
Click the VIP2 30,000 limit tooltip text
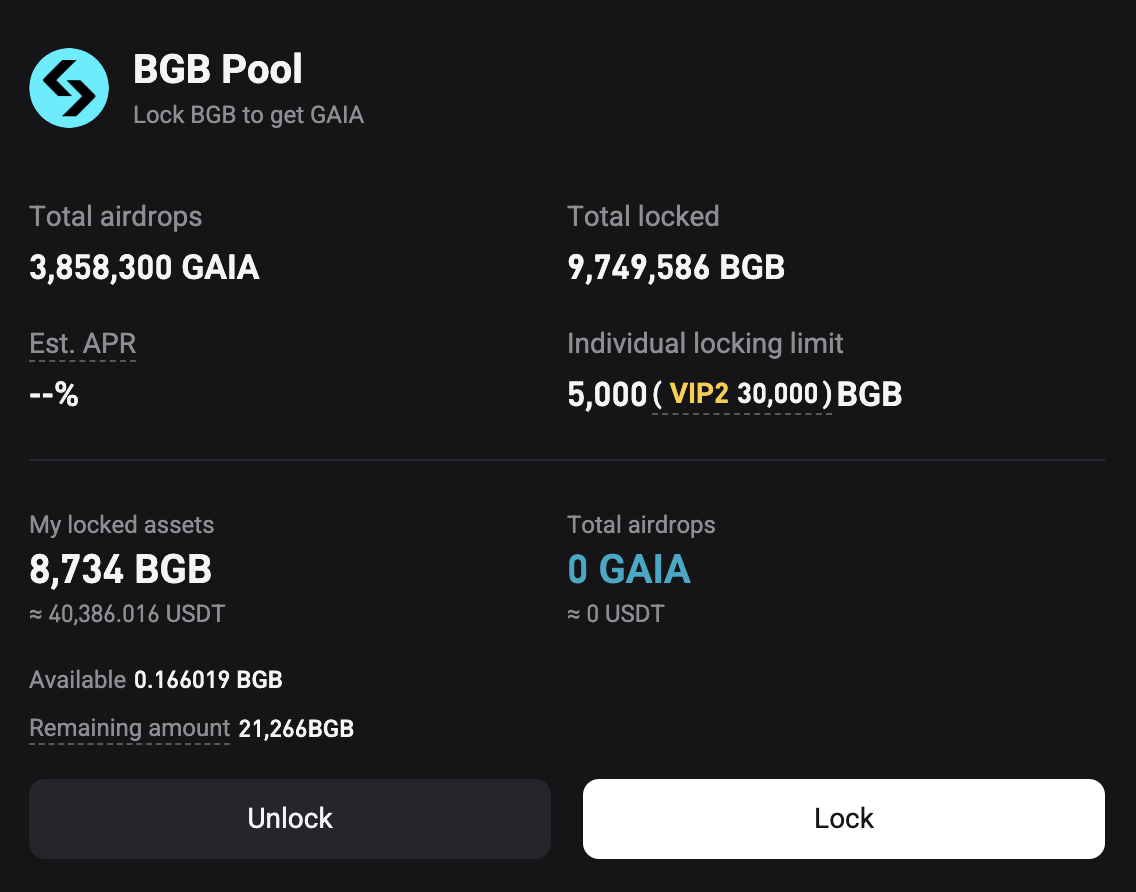coord(743,394)
